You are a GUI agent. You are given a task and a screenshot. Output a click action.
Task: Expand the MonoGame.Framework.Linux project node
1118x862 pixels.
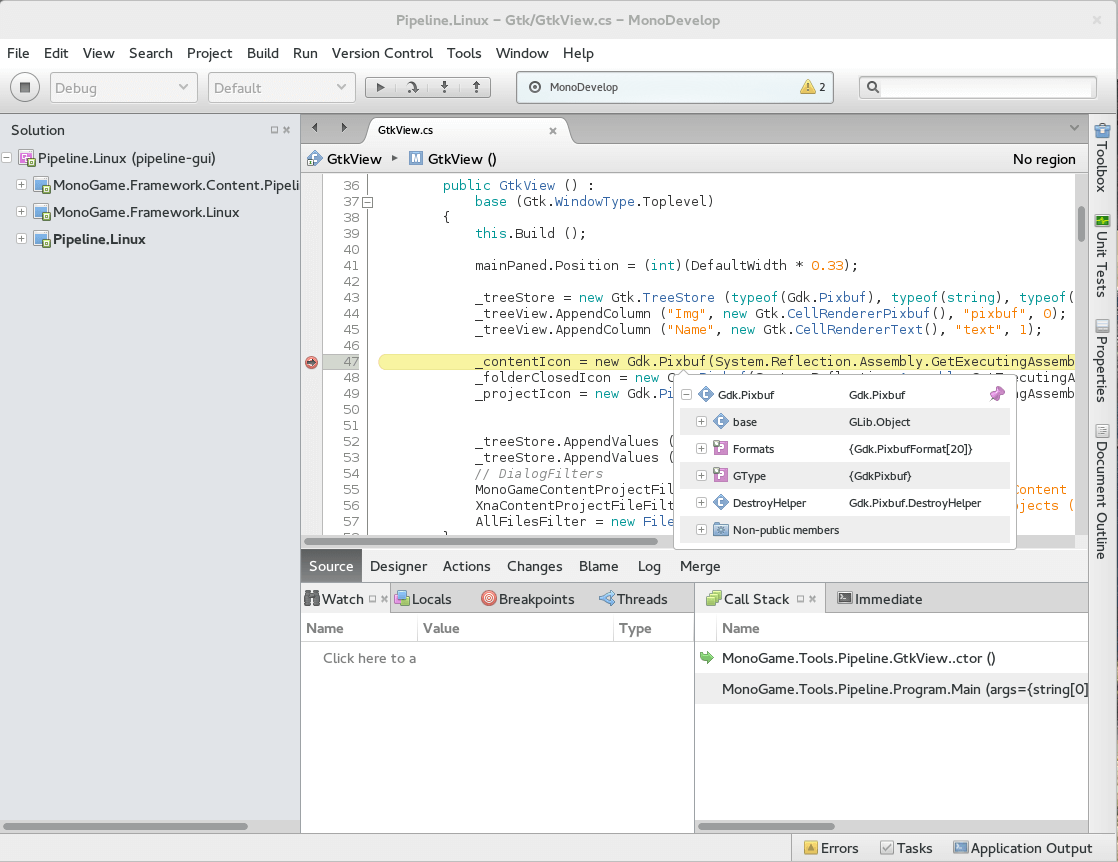[22, 212]
